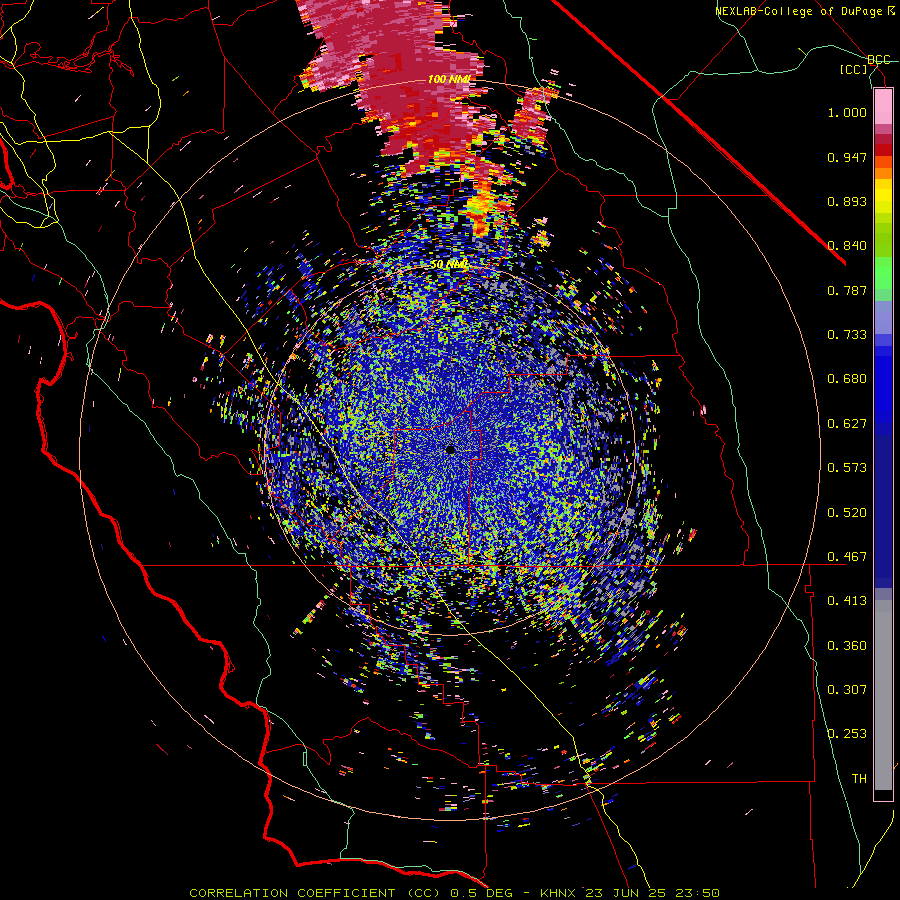Select the 1.000 legend value
This screenshot has width=900, height=900.
click(847, 112)
